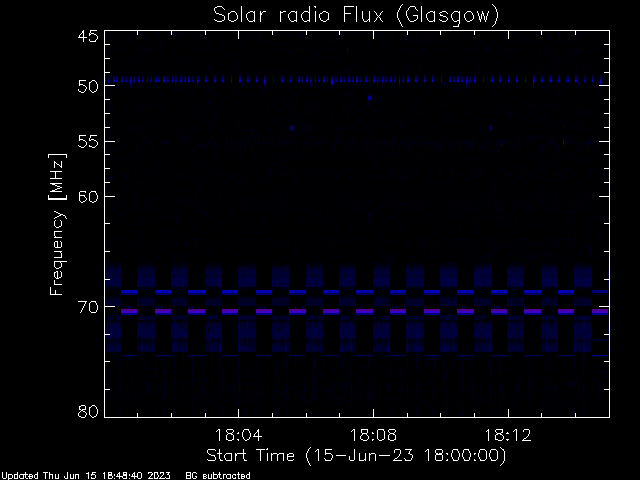This screenshot has width=640, height=480.
Task: Click the 'Solar radio Flux (Glasgow)' title
Action: click(356, 16)
